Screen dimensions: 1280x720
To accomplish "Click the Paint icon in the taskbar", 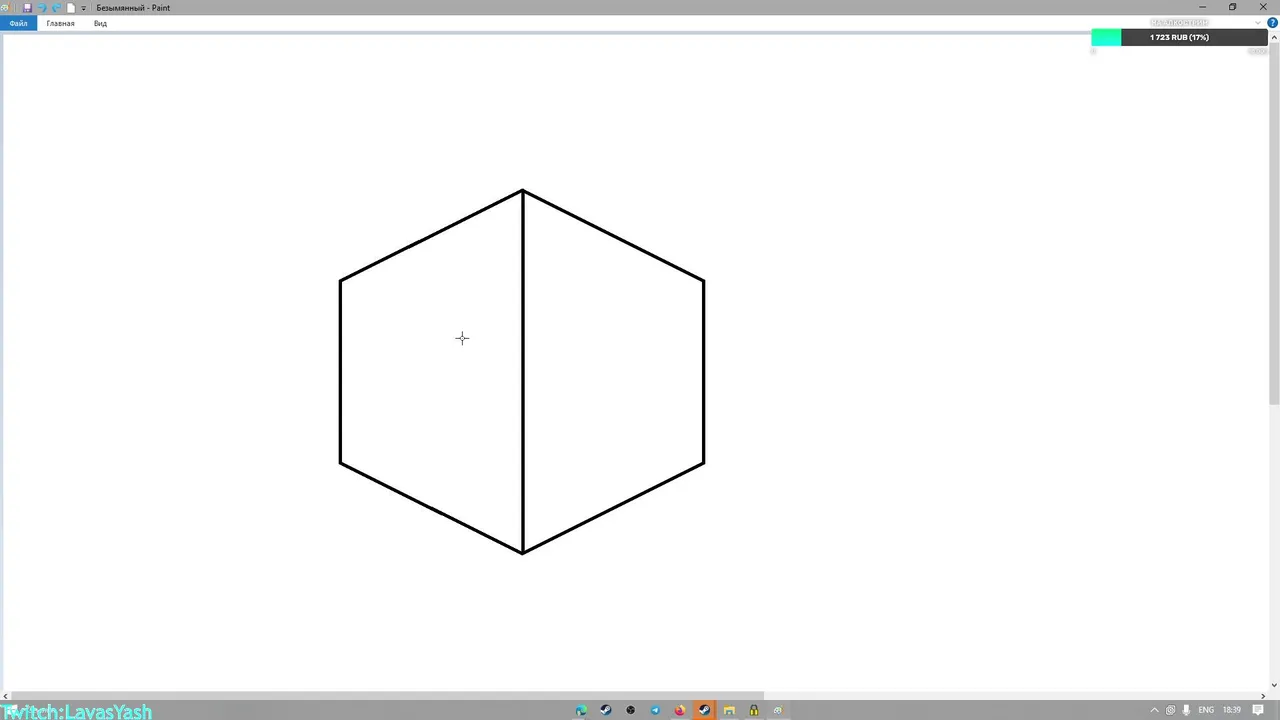I will click(x=778, y=710).
